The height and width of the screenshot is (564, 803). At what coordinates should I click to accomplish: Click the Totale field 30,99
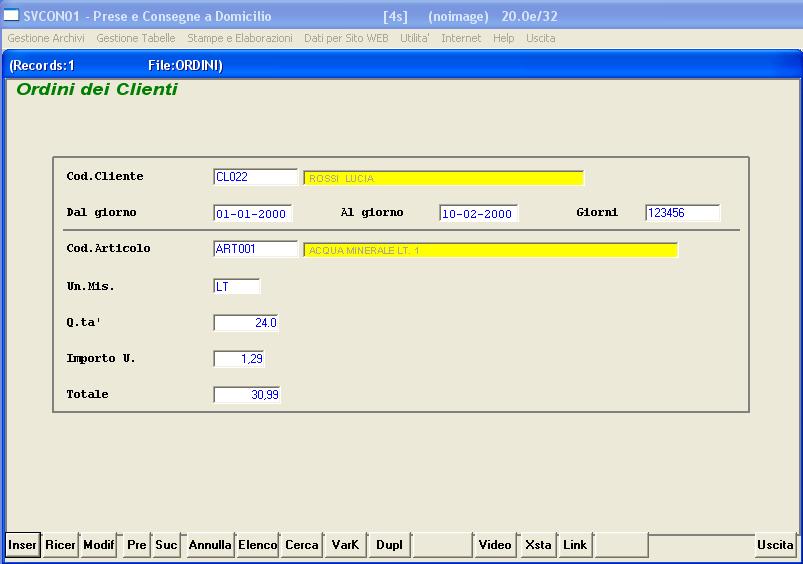[247, 394]
